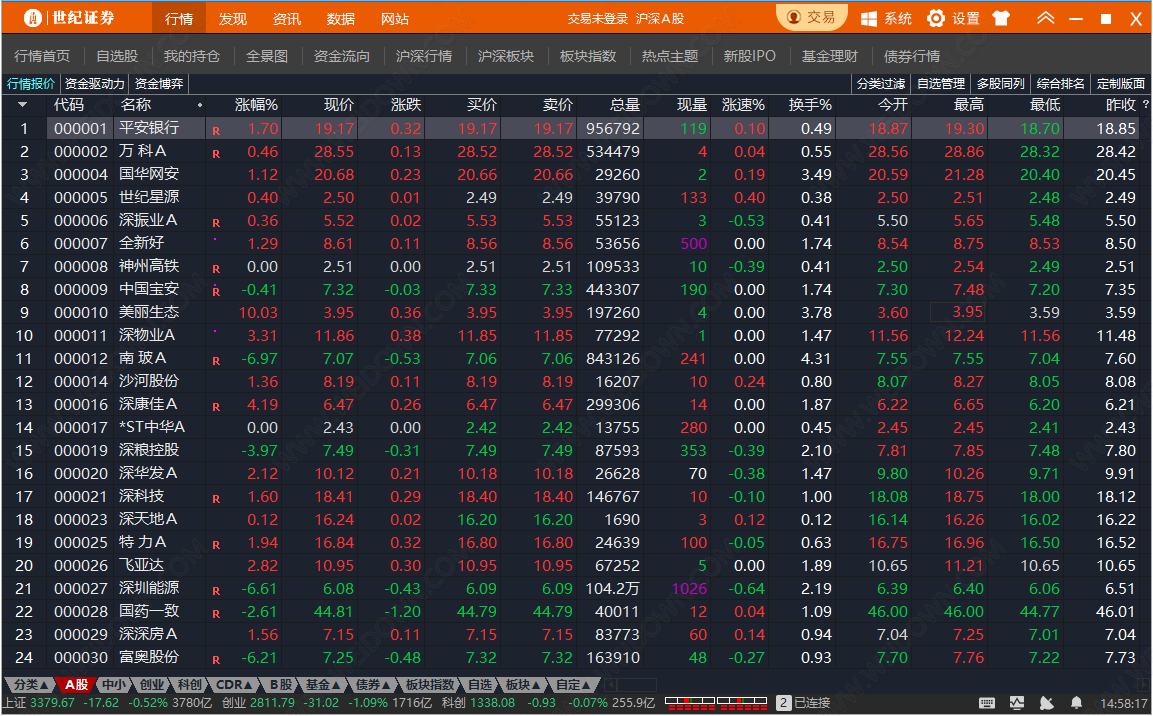Screen dimensions: 1153x716
Task: Select the 资金博弈 view tab
Action: pos(159,84)
